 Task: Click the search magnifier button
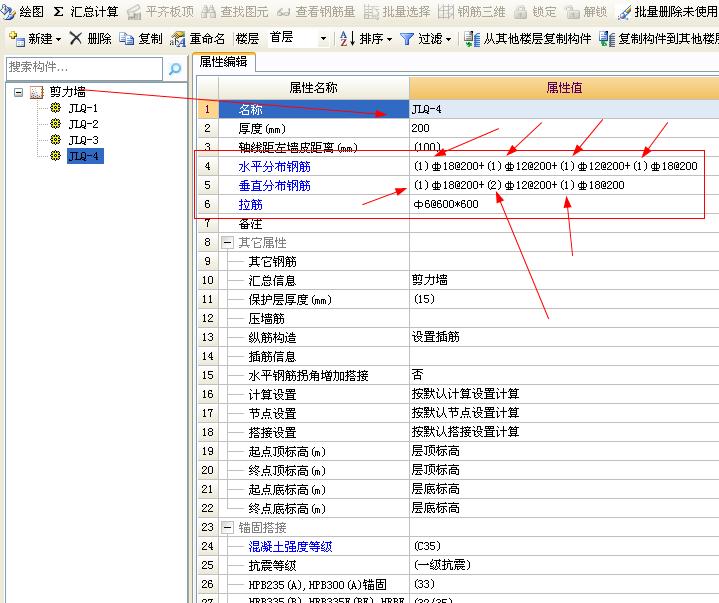pos(175,69)
